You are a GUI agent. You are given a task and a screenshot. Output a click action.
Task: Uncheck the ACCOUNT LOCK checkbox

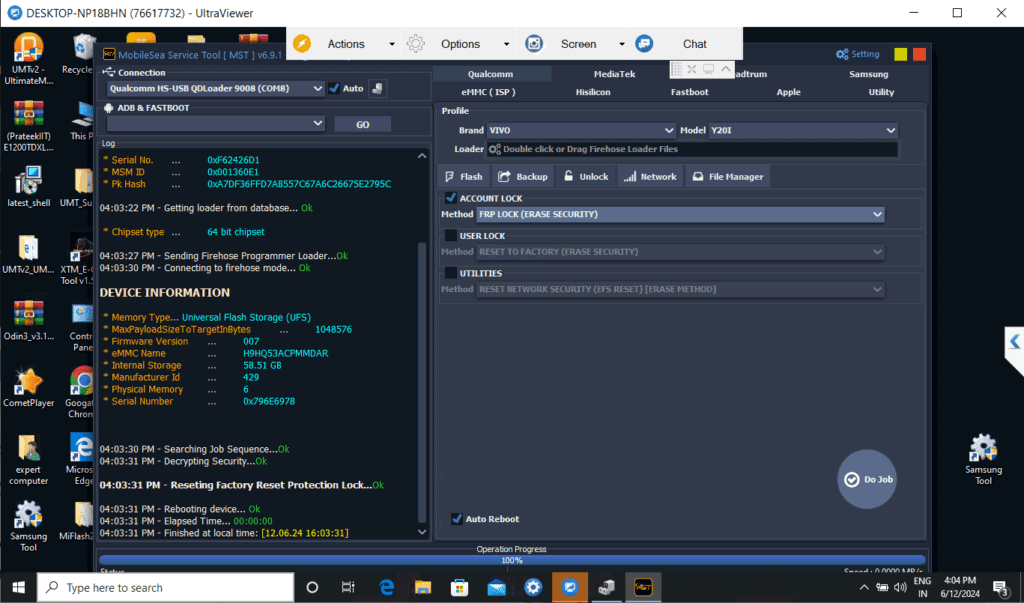point(451,198)
